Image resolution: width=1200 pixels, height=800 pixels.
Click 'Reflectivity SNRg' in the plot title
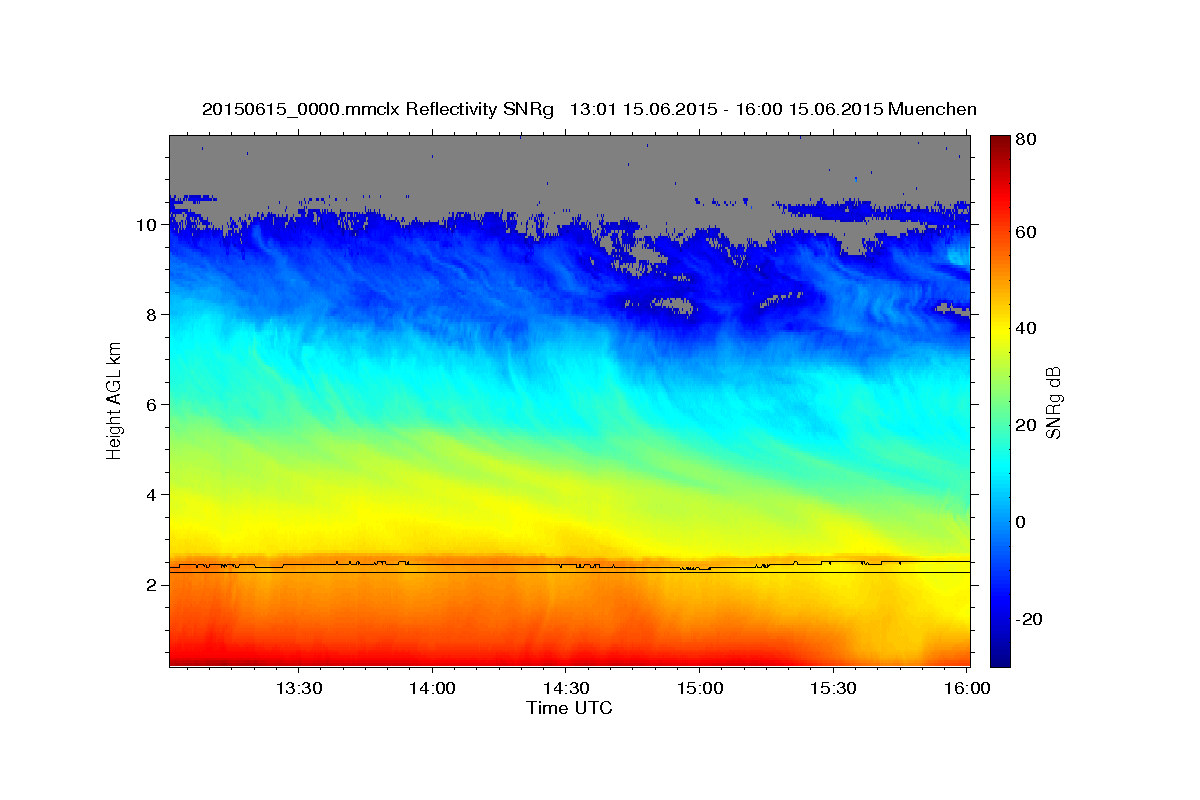coord(478,110)
